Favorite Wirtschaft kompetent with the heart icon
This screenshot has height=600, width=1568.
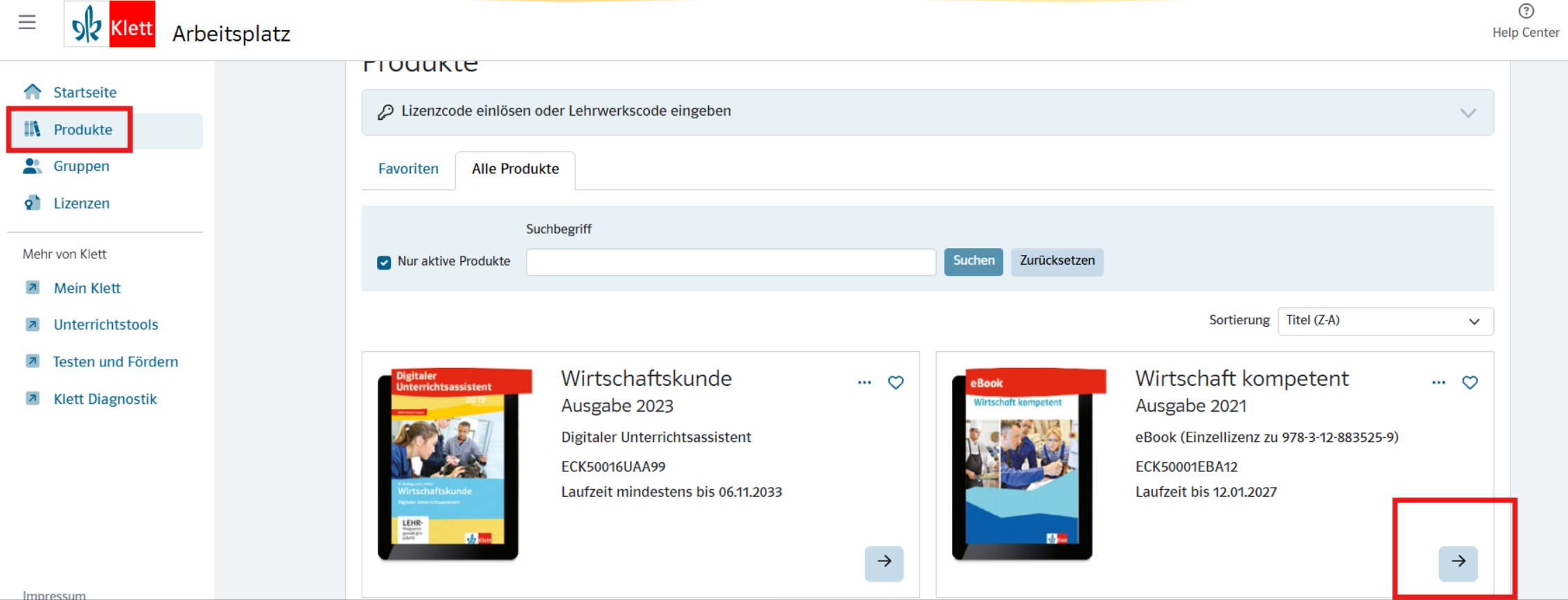tap(1470, 382)
